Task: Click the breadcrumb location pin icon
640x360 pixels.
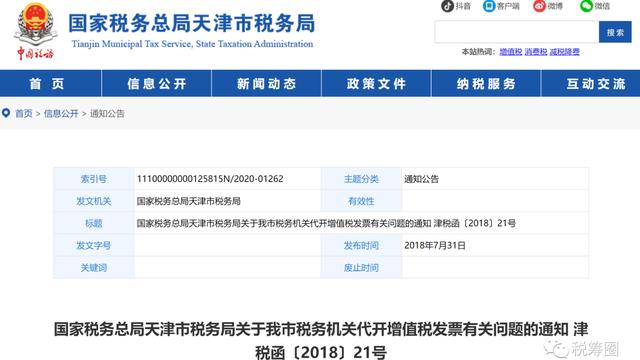Action: click(x=6, y=113)
